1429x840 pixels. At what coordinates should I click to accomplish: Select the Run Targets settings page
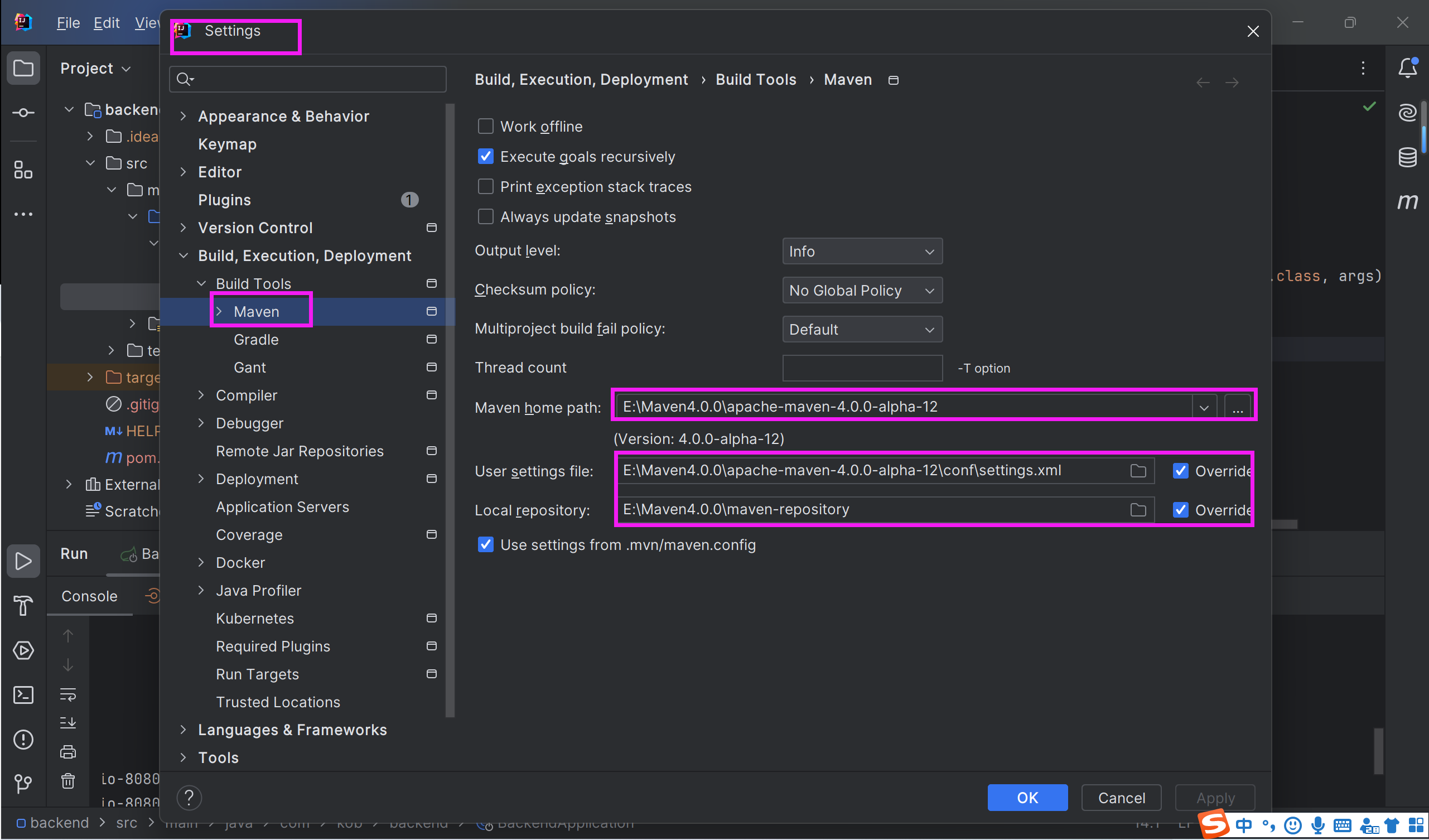258,674
